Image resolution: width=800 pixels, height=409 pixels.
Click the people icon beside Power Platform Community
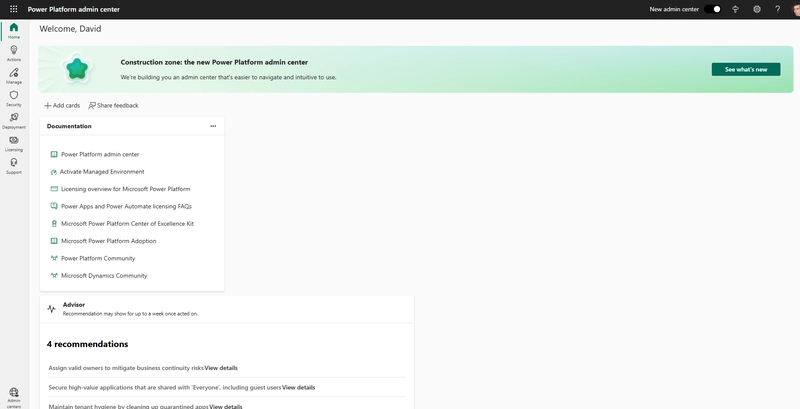point(54,258)
